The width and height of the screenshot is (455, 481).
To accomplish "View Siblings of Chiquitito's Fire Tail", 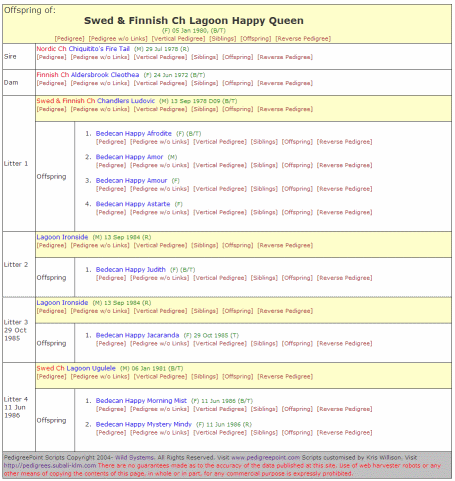I will [x=204, y=57].
